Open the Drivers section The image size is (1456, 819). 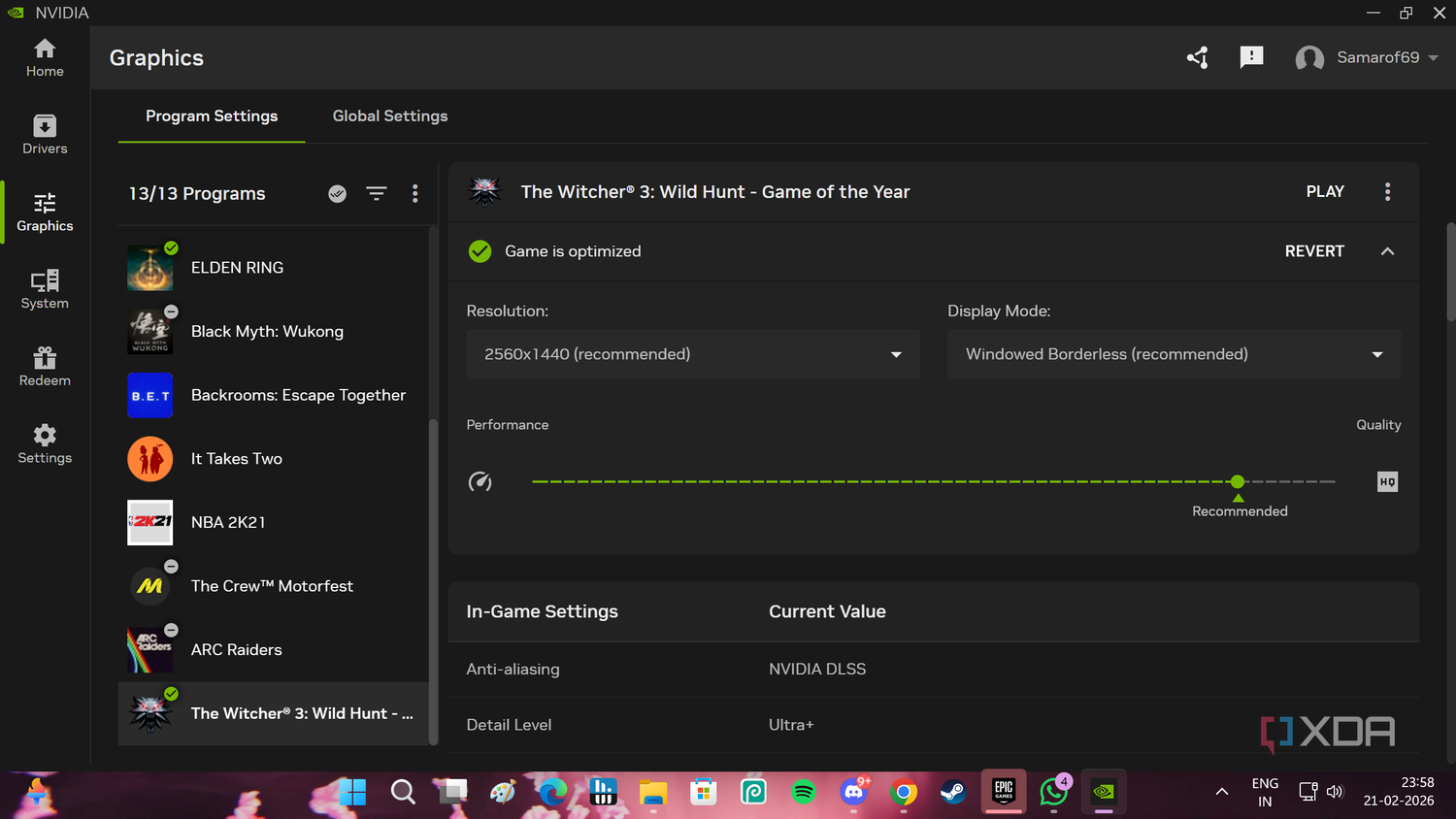tap(45, 135)
